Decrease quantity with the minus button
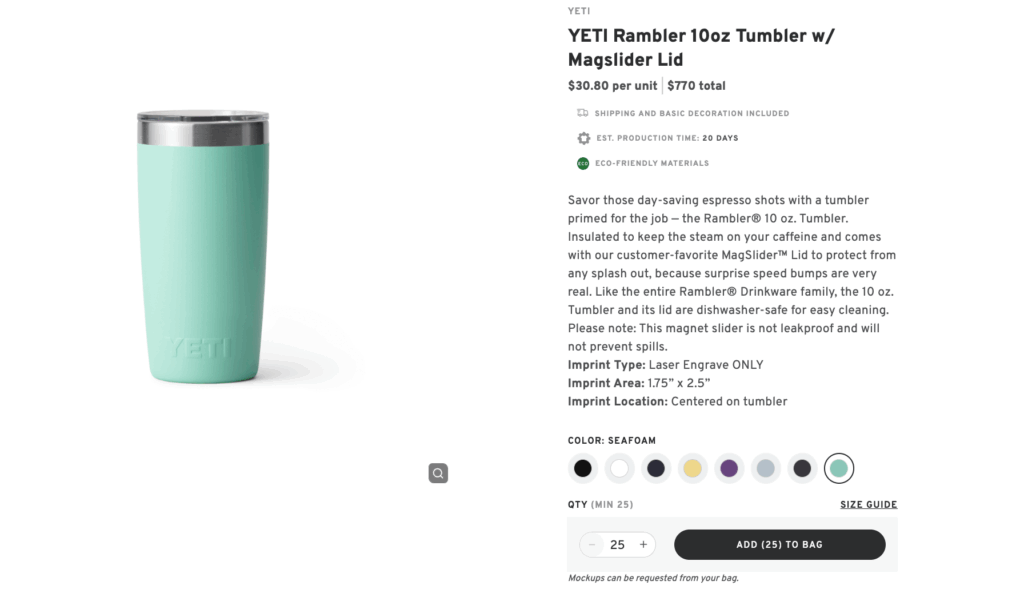This screenshot has width=1024, height=589. click(x=592, y=545)
